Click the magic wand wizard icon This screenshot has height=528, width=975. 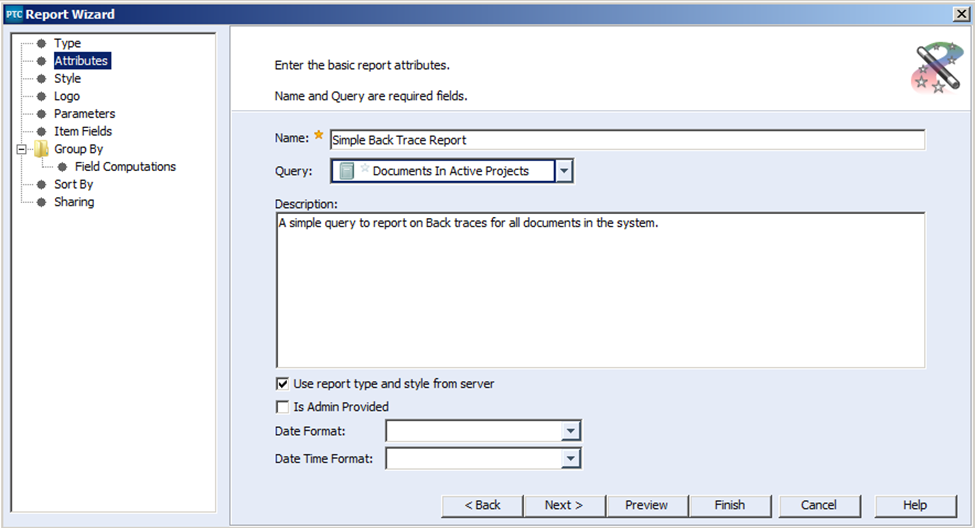click(x=937, y=67)
